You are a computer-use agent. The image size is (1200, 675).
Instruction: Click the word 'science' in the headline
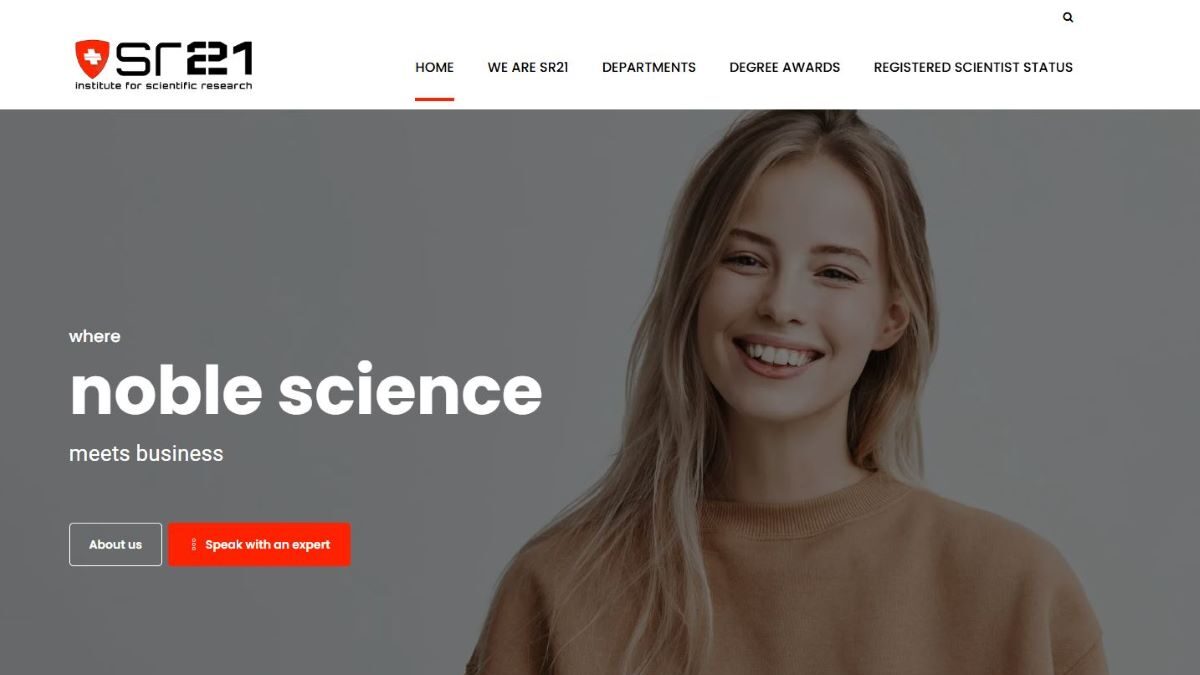tap(410, 390)
